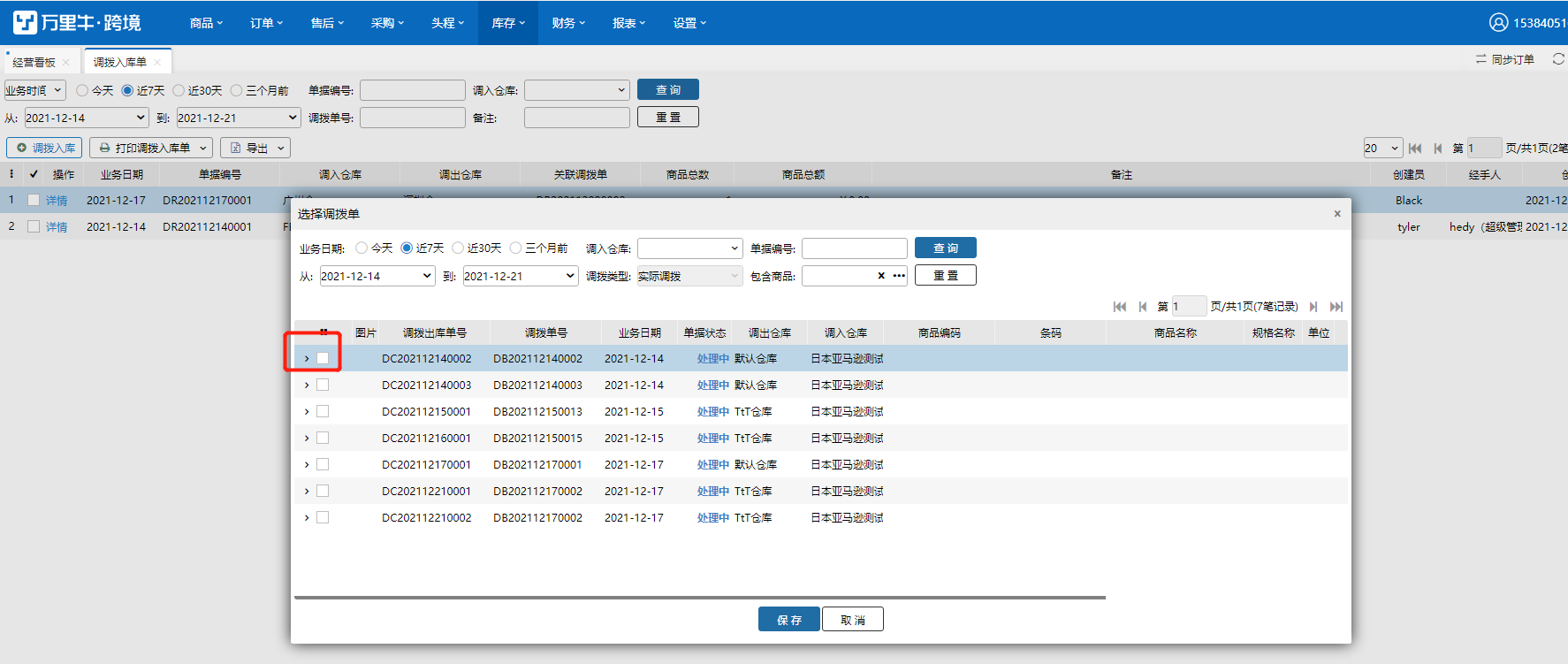Sort by 调拨出库单号 column header
The image size is (1568, 664).
click(x=435, y=332)
